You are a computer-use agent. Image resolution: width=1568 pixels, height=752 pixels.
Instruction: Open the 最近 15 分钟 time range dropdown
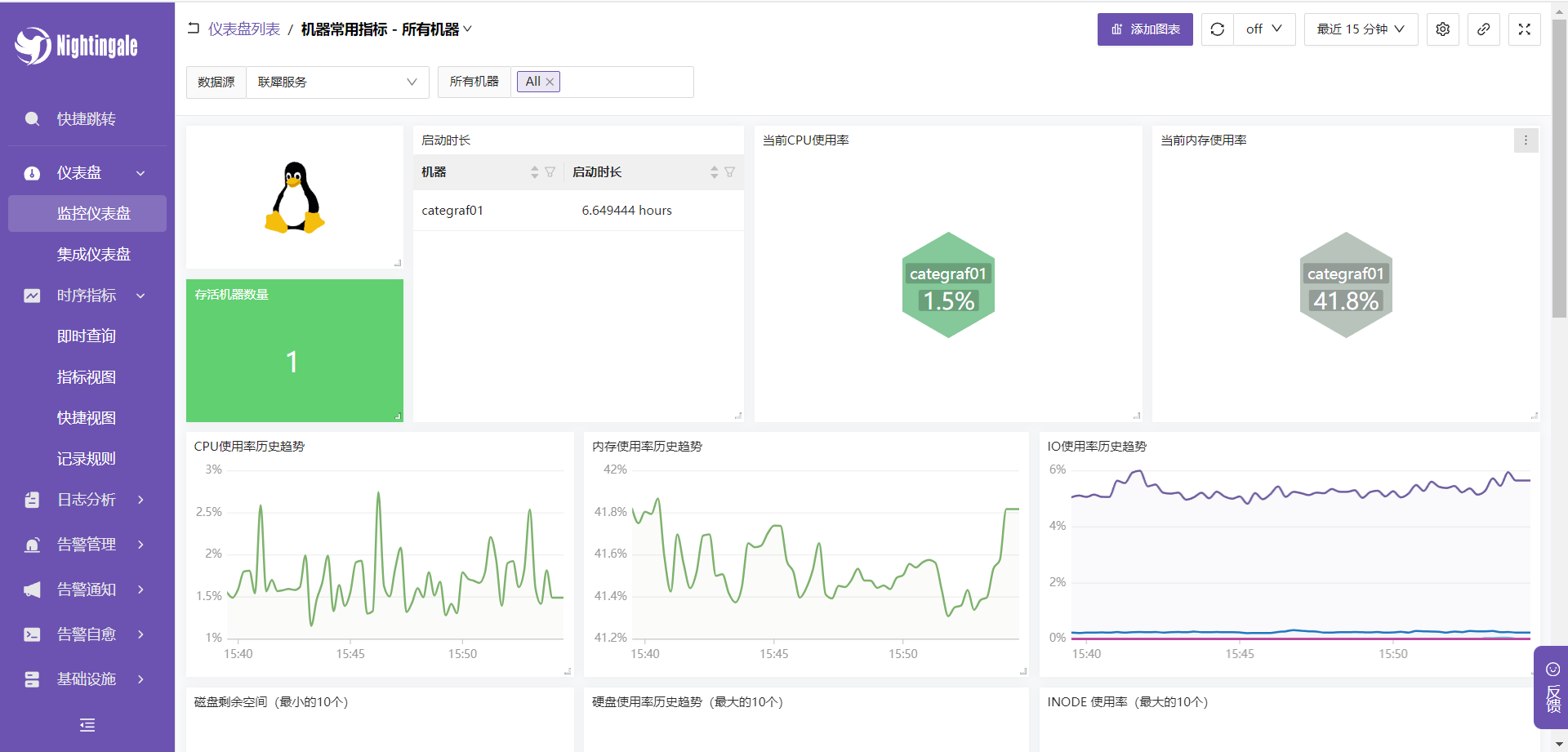click(1360, 29)
